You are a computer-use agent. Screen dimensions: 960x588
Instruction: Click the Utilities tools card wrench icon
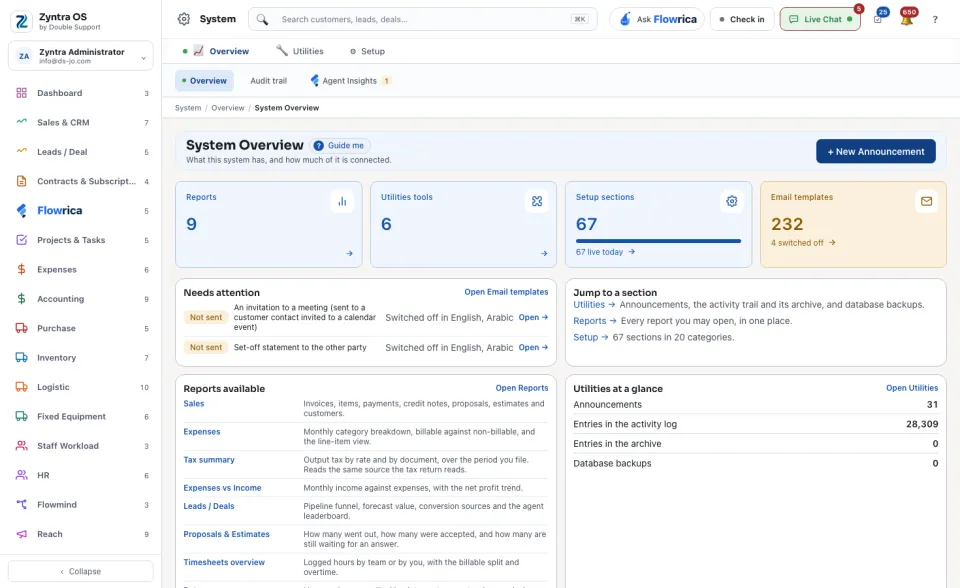pyautogui.click(x=537, y=202)
